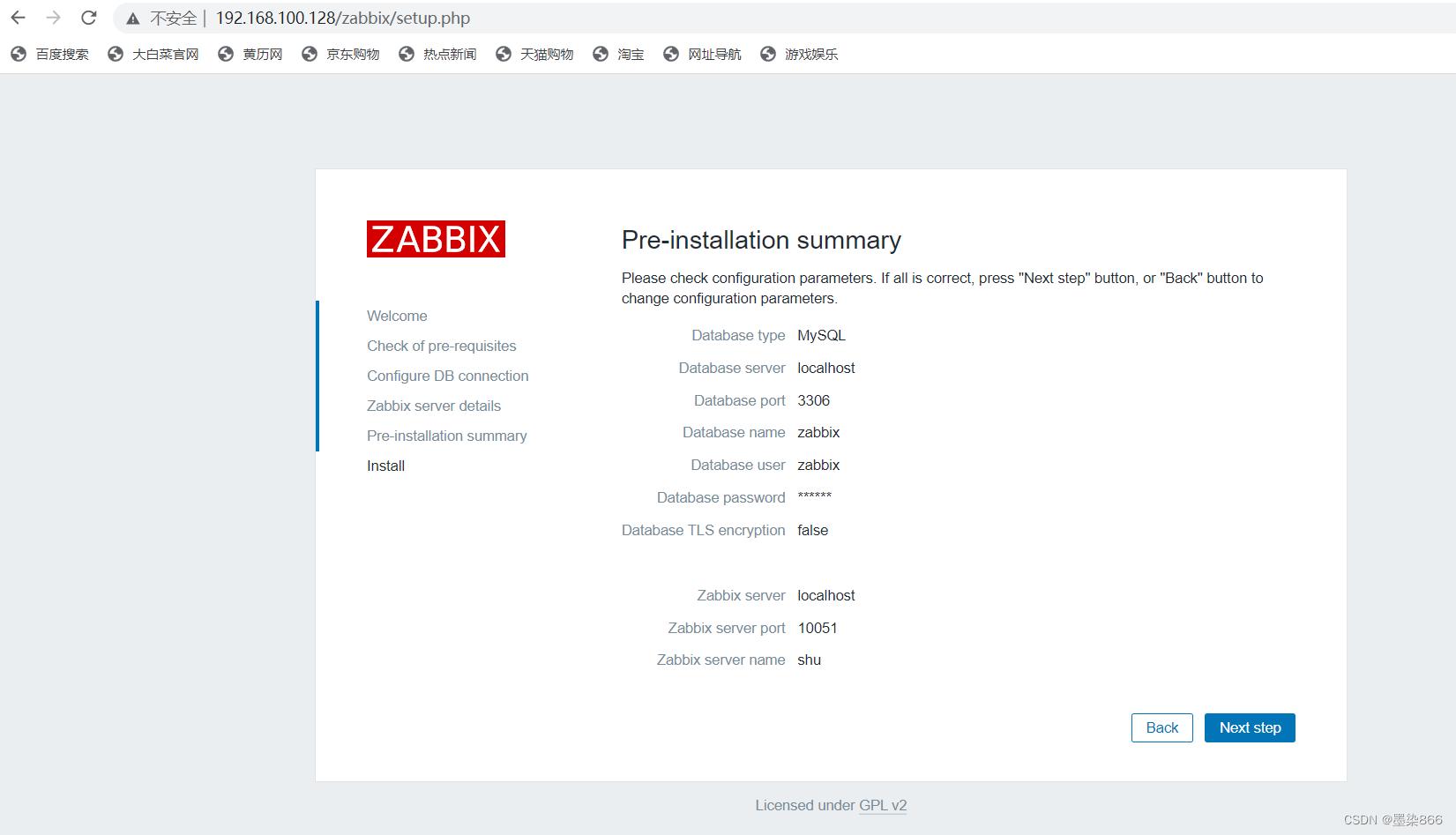Click the Database name zabbix value
Image resolution: width=1456 pixels, height=835 pixels.
pyautogui.click(x=818, y=432)
